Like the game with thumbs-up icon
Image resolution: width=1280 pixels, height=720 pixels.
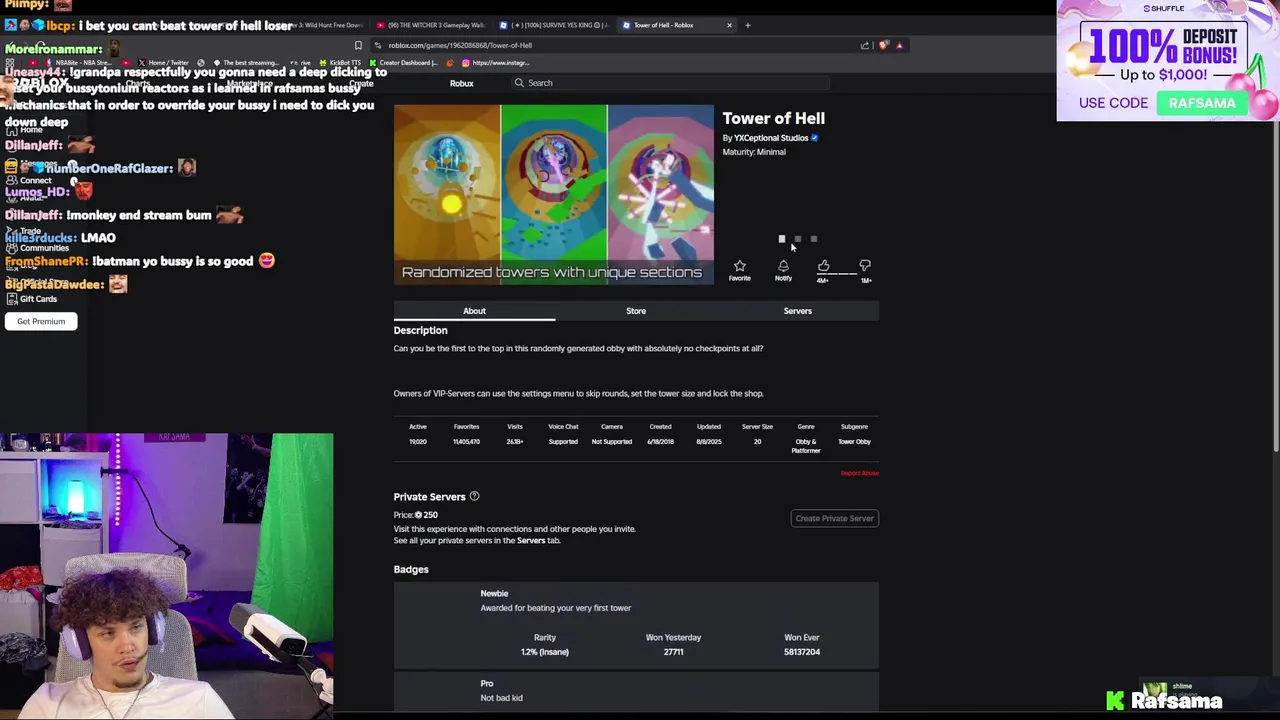(823, 265)
